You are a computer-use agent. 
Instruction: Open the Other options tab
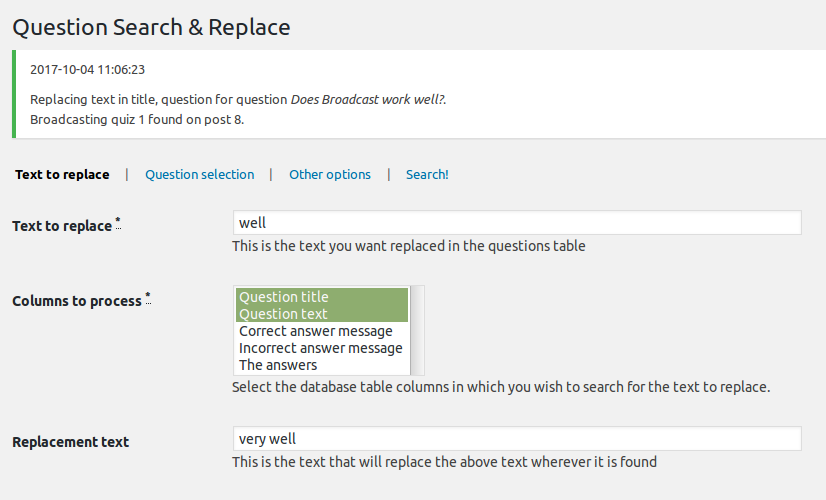(x=330, y=174)
